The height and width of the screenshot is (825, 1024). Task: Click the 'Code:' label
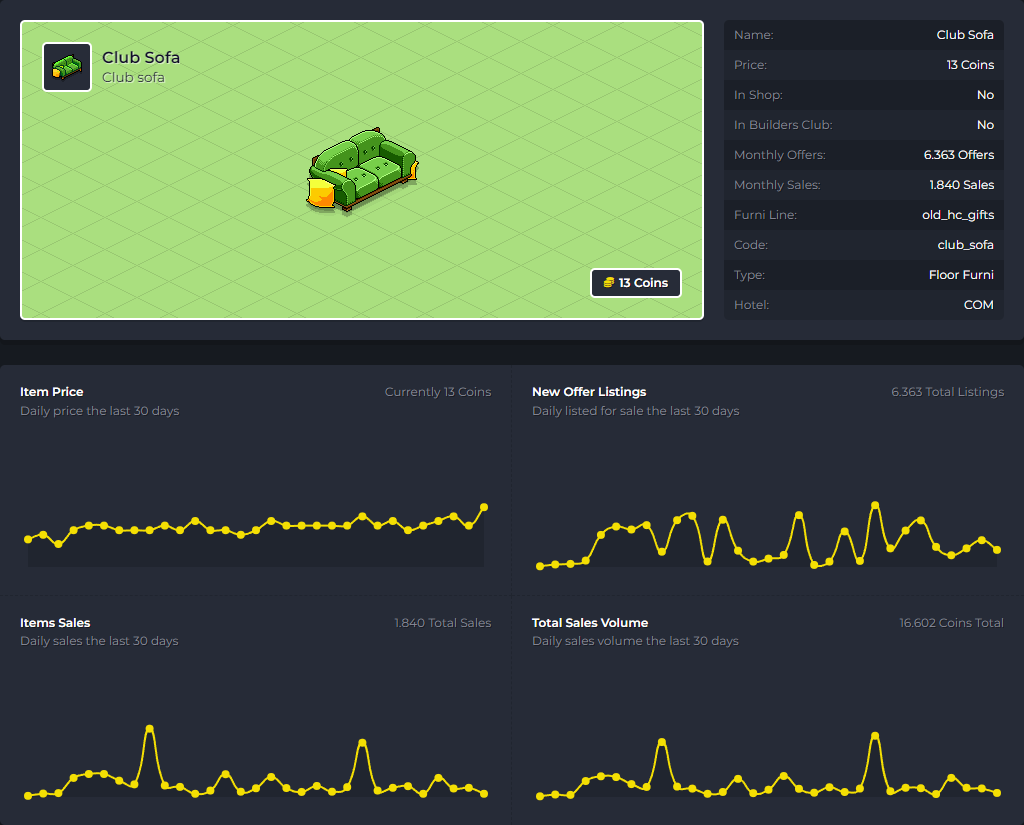(750, 245)
